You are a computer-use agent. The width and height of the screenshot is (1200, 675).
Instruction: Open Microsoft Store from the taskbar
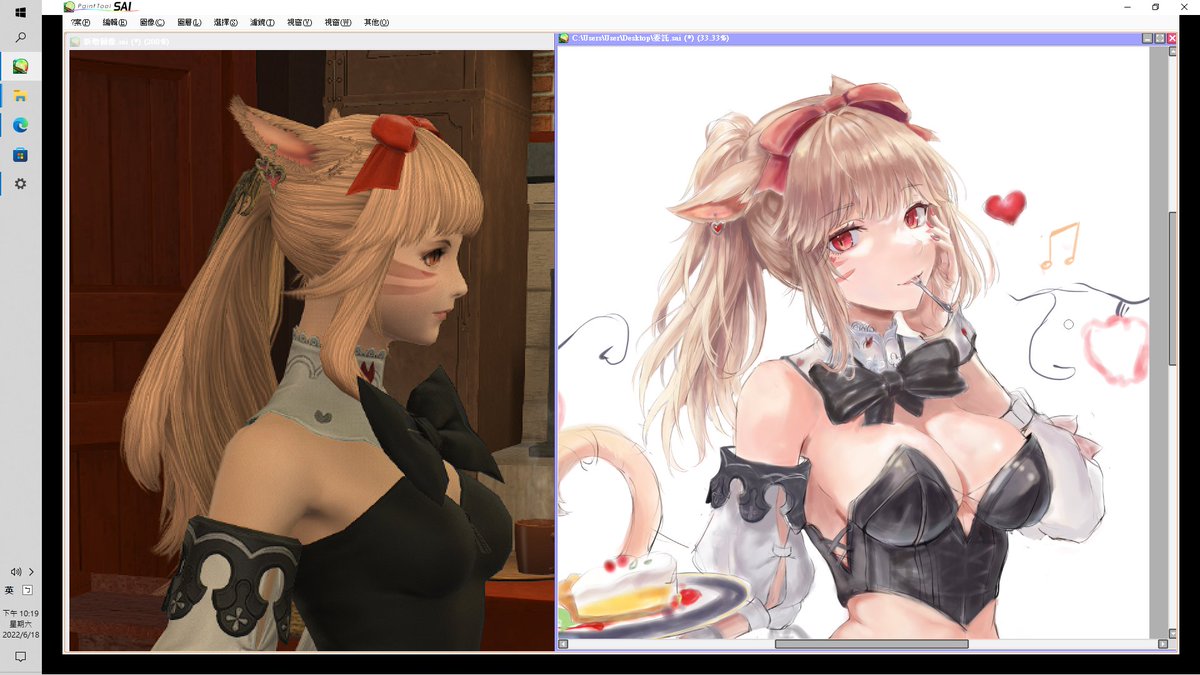(20, 155)
